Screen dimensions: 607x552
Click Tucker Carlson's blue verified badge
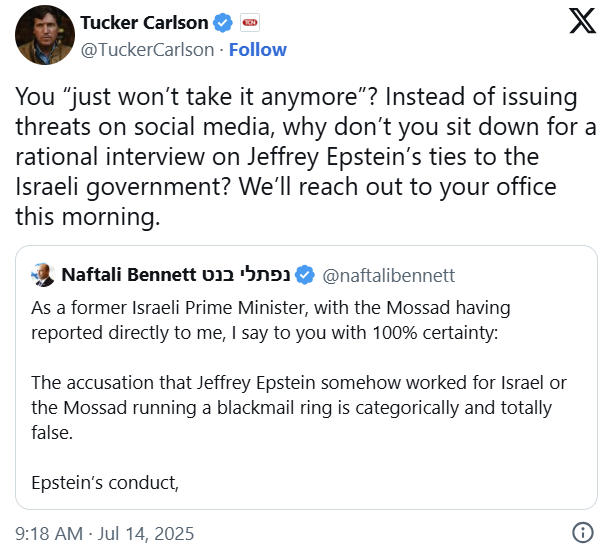[x=225, y=23]
